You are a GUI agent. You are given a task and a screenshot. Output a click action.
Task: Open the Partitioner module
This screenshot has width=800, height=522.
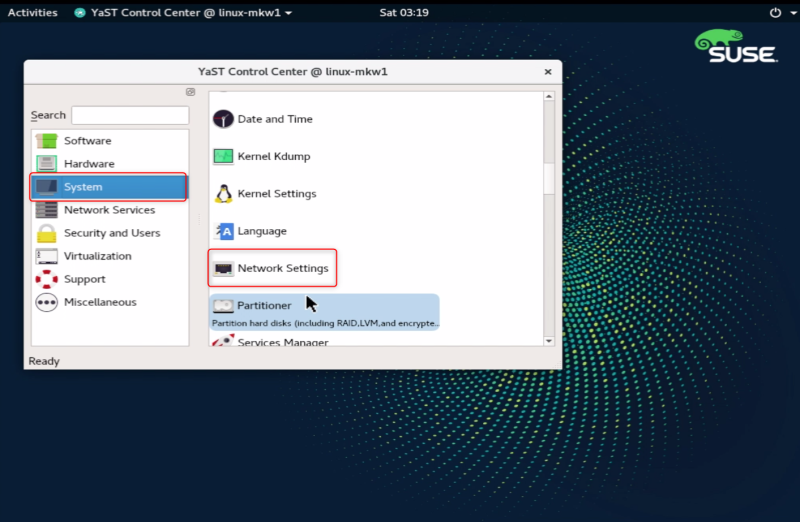(x=324, y=312)
